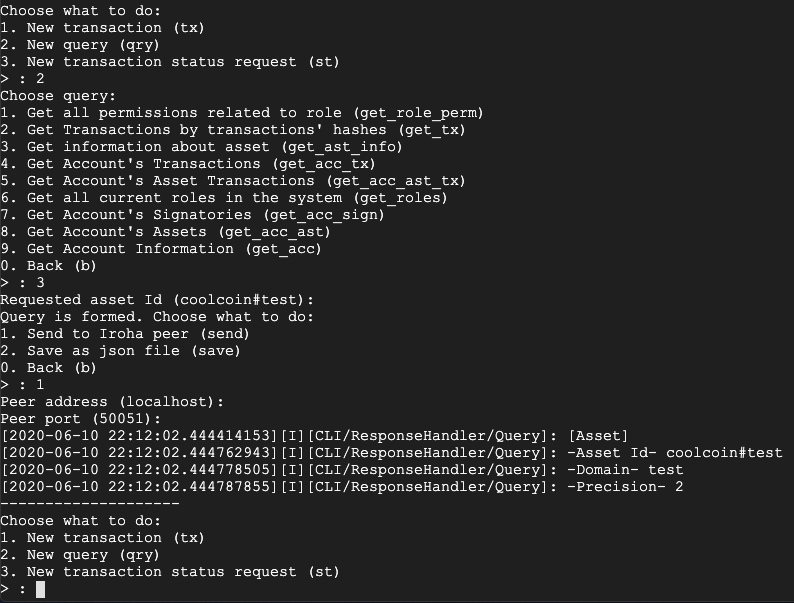794x603 pixels.
Task: Click the dashed separator line
Action: click(90, 503)
